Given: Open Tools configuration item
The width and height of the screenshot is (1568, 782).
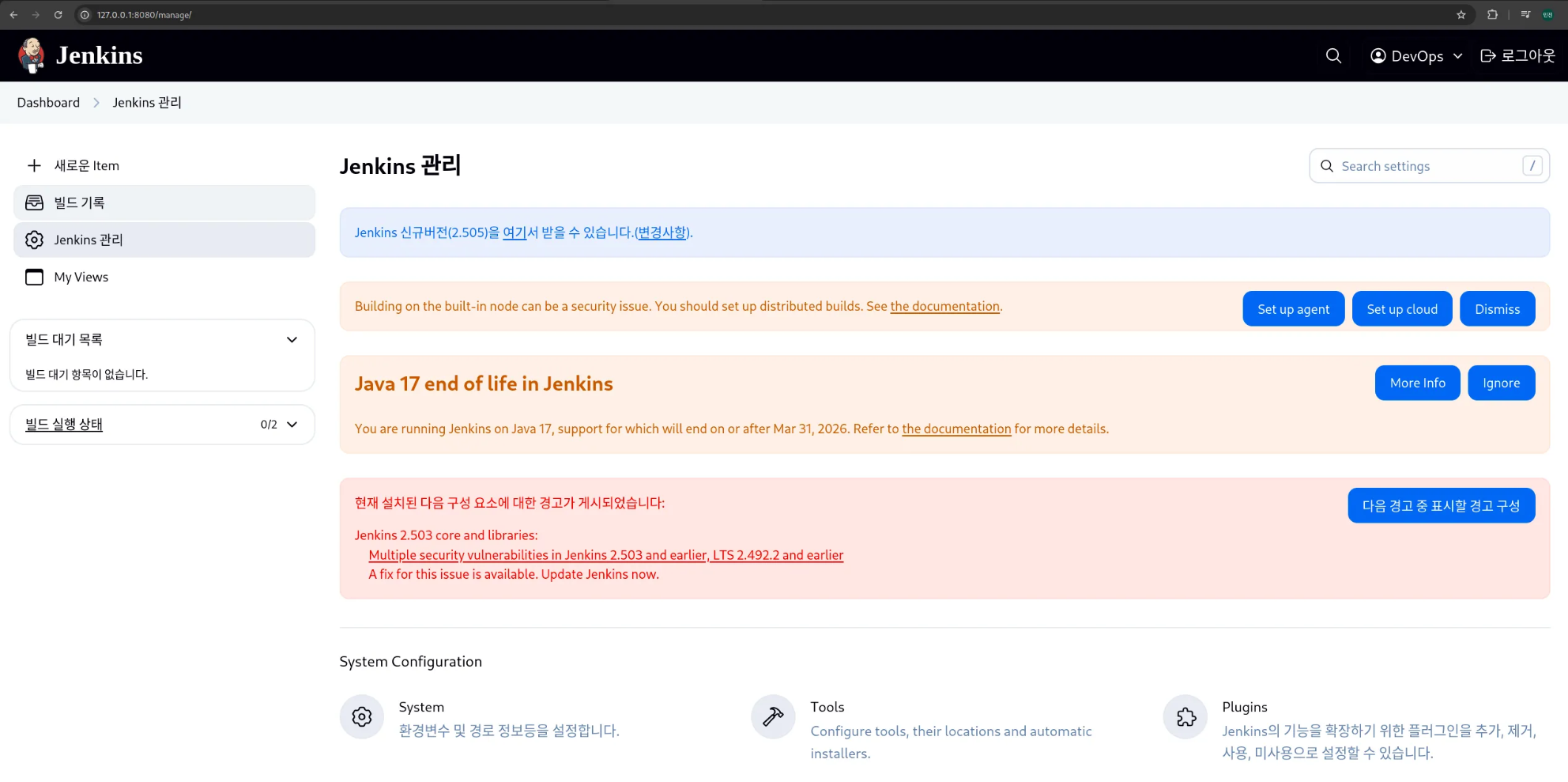Looking at the screenshot, I should [922, 729].
